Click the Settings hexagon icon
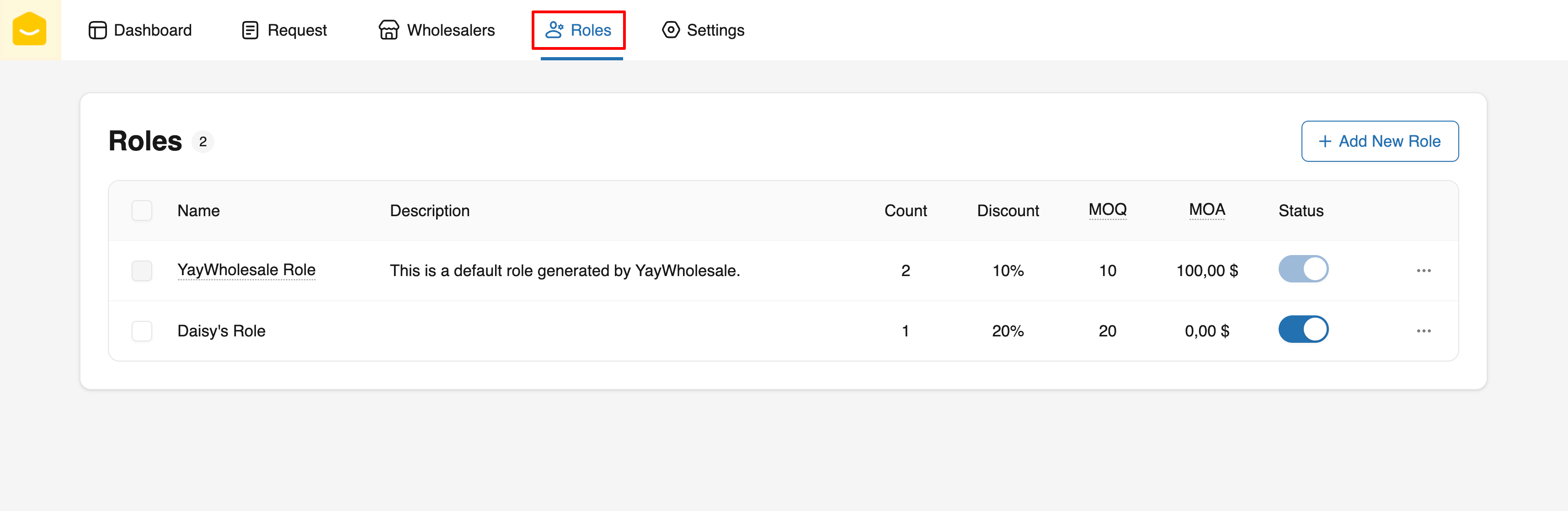 pyautogui.click(x=670, y=30)
